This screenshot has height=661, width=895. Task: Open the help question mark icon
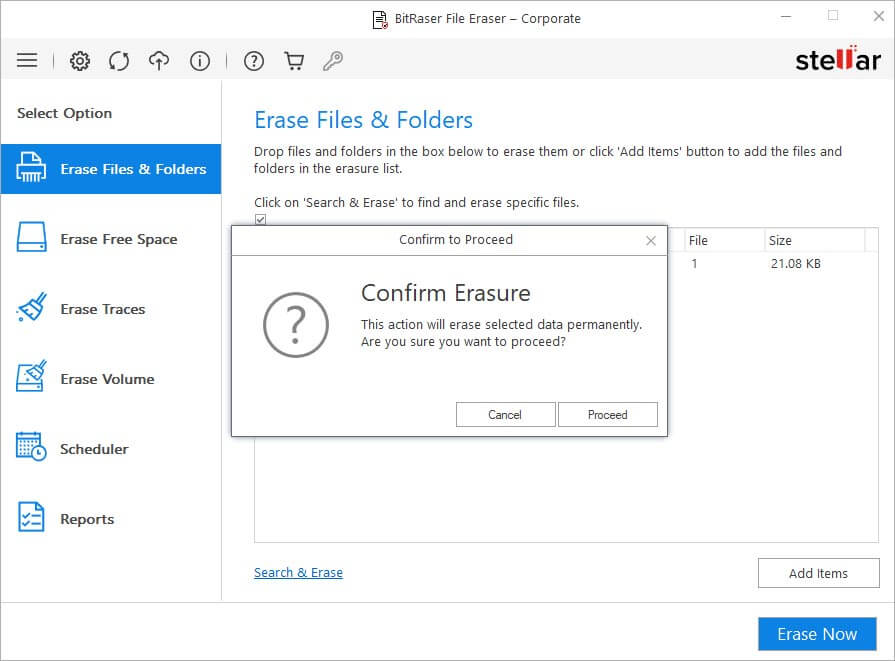[254, 61]
